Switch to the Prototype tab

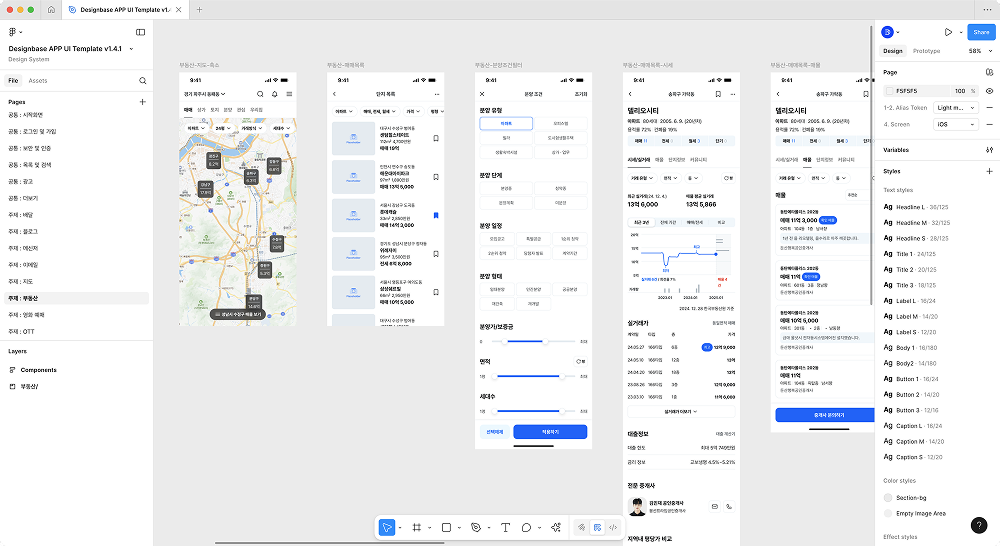coord(926,51)
